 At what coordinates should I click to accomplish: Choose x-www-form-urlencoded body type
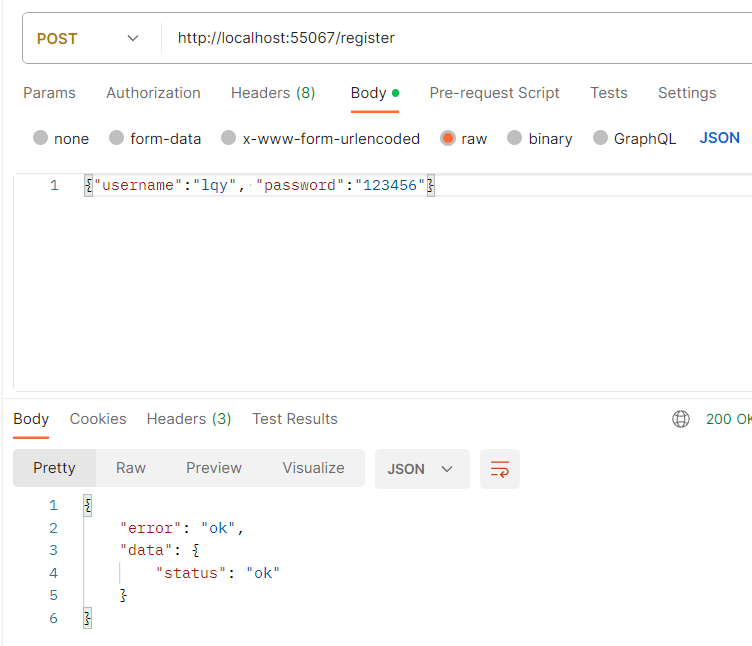[229, 138]
